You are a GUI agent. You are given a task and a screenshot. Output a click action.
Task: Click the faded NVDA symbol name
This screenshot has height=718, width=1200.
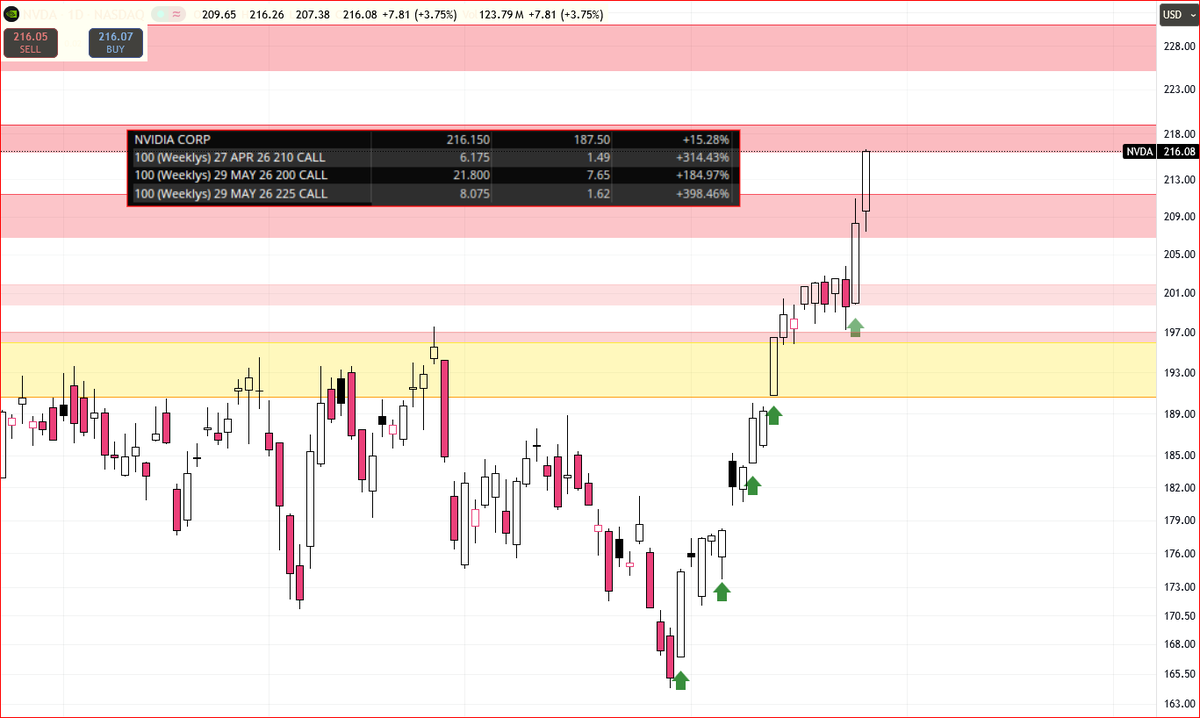point(38,14)
